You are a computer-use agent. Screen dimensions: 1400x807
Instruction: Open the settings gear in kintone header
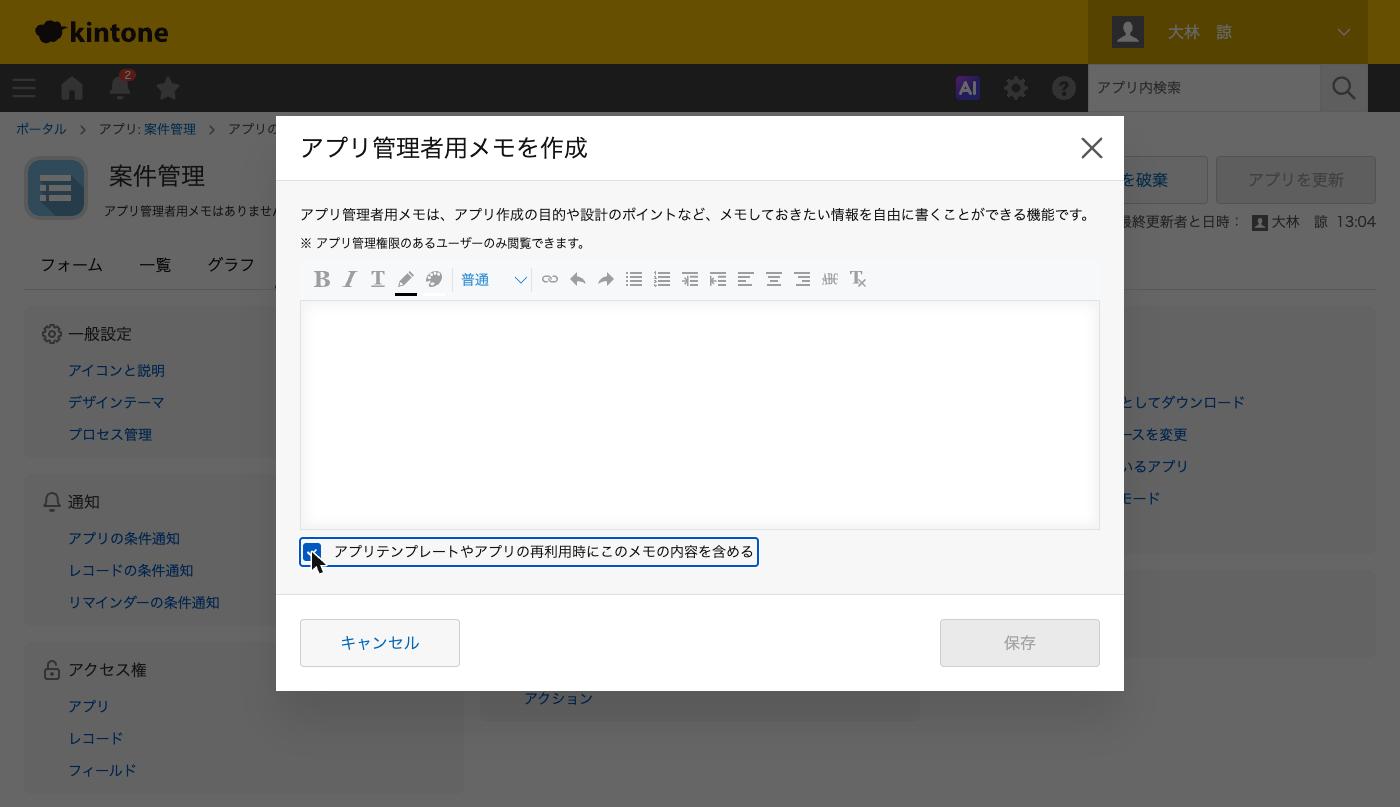click(x=1016, y=88)
